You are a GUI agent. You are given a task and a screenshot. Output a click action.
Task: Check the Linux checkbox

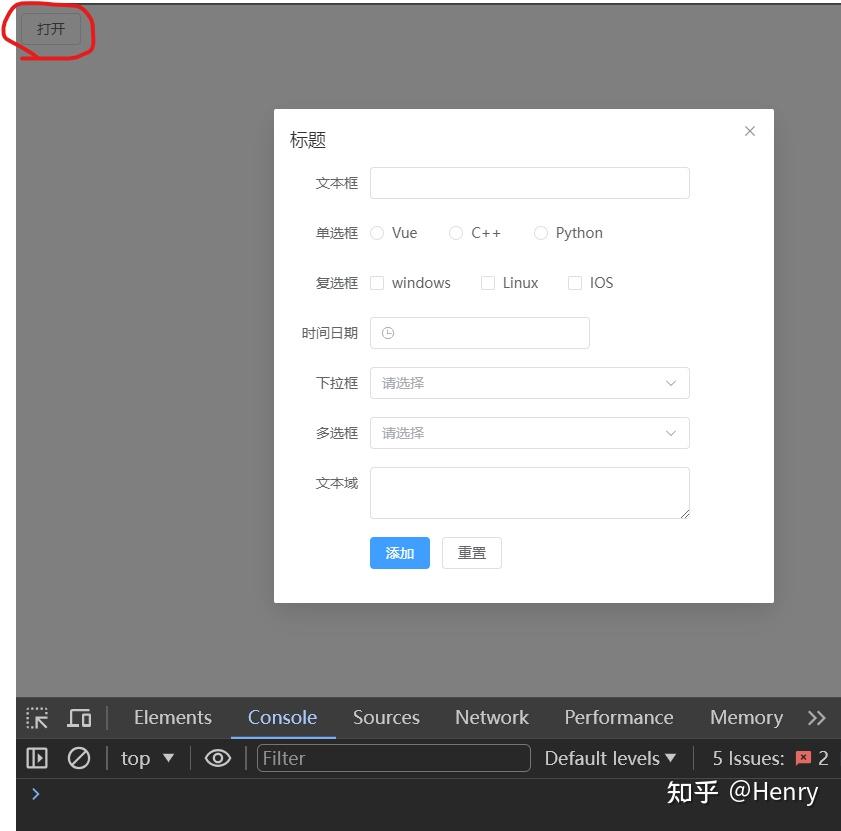click(487, 283)
